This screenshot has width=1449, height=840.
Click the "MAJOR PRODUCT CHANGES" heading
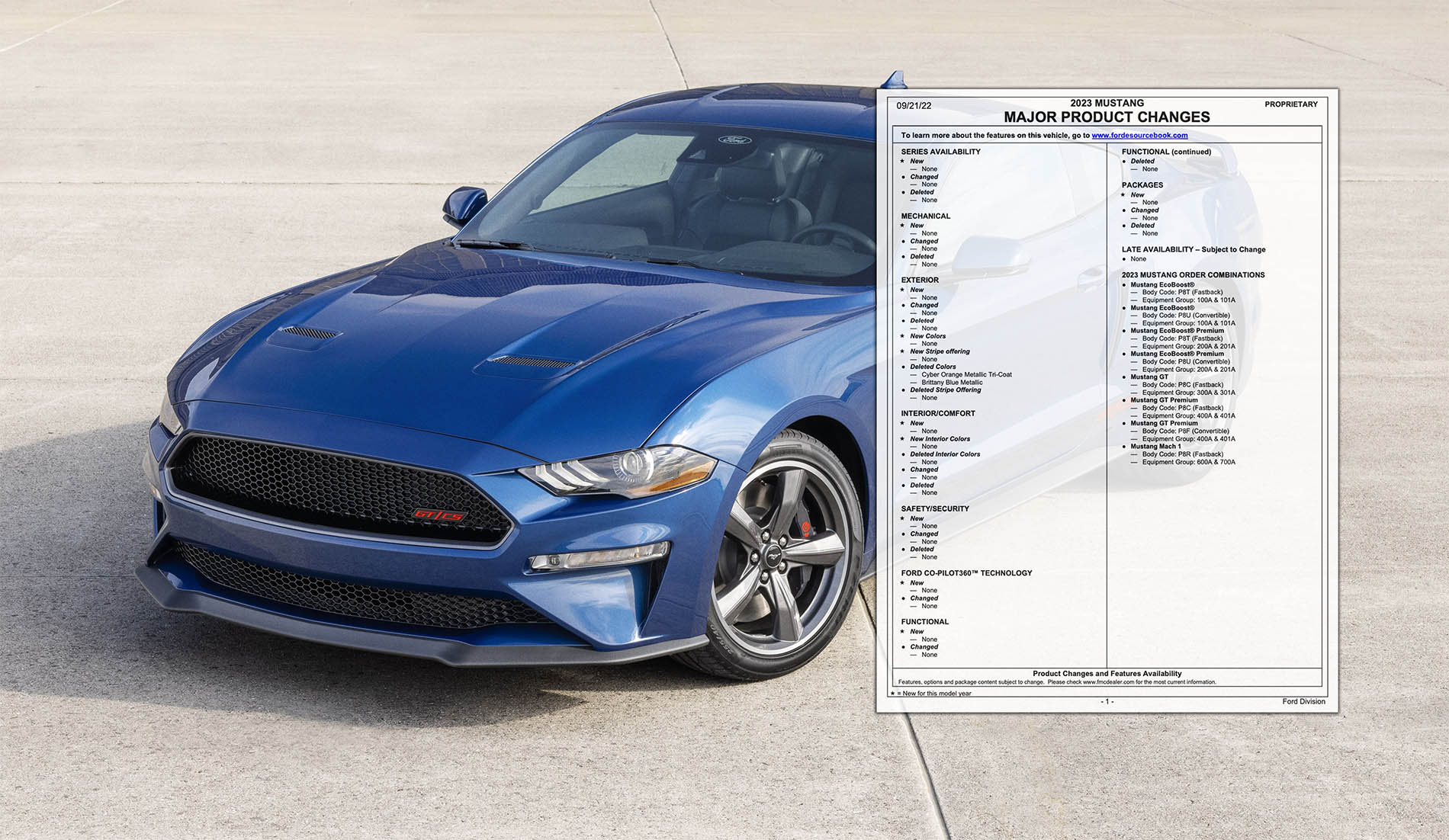pyautogui.click(x=1107, y=117)
